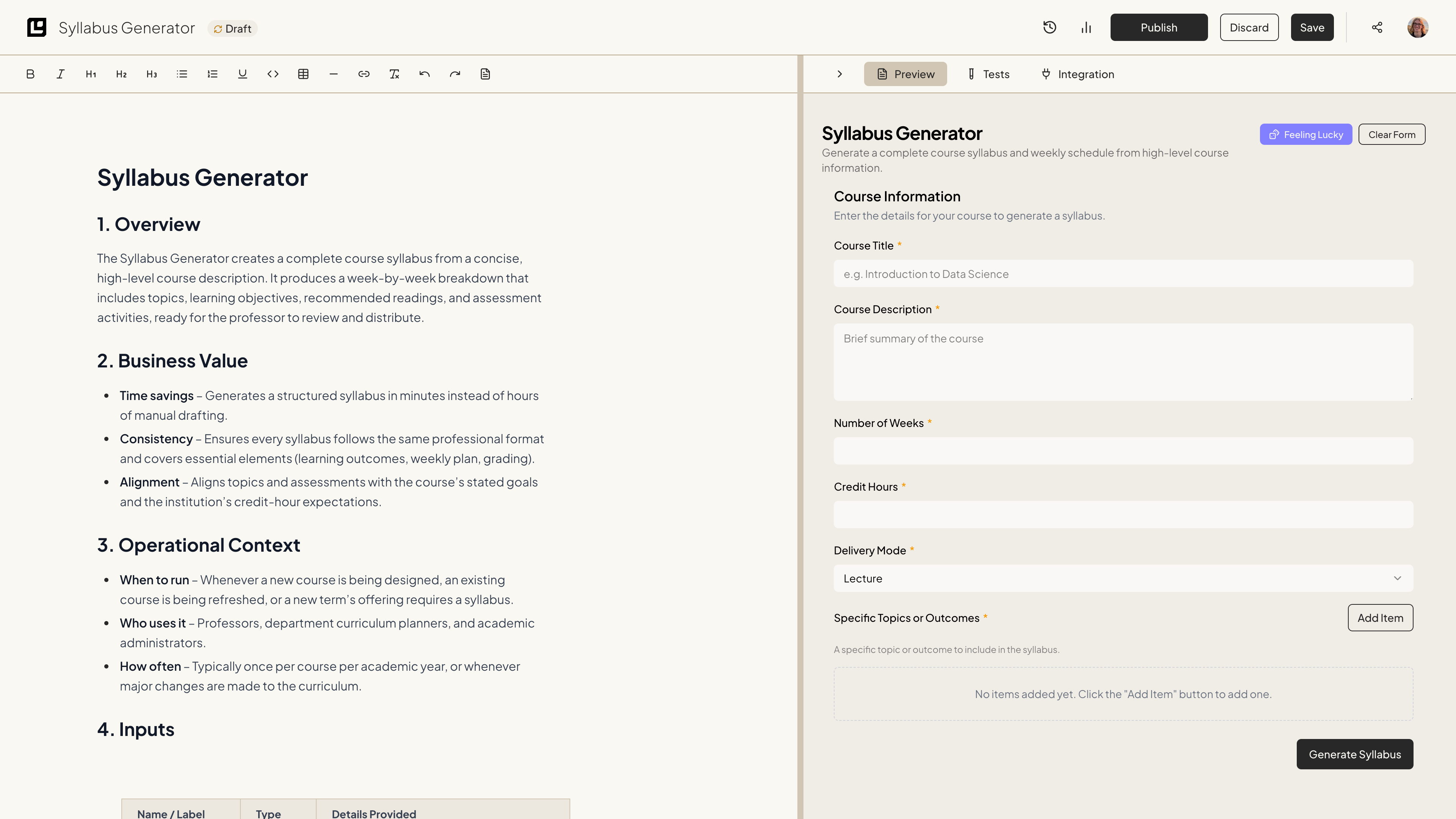Click the share icon
Viewport: 1456px width, 819px height.
[x=1377, y=28]
